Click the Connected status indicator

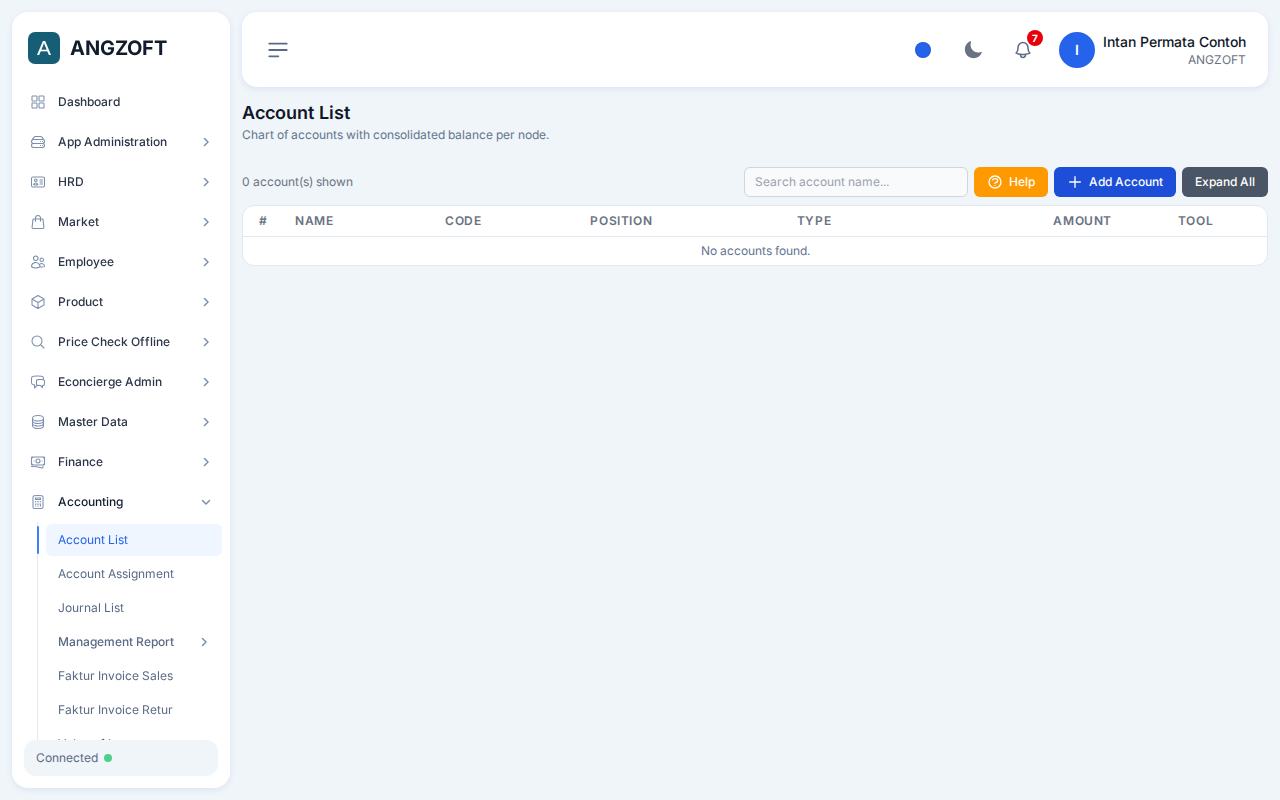[121, 758]
